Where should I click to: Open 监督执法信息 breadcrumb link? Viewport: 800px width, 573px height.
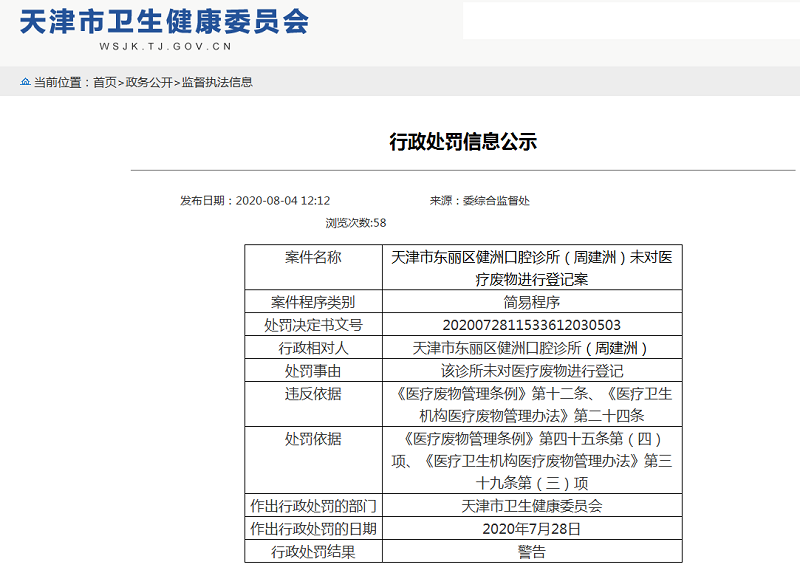[x=217, y=82]
